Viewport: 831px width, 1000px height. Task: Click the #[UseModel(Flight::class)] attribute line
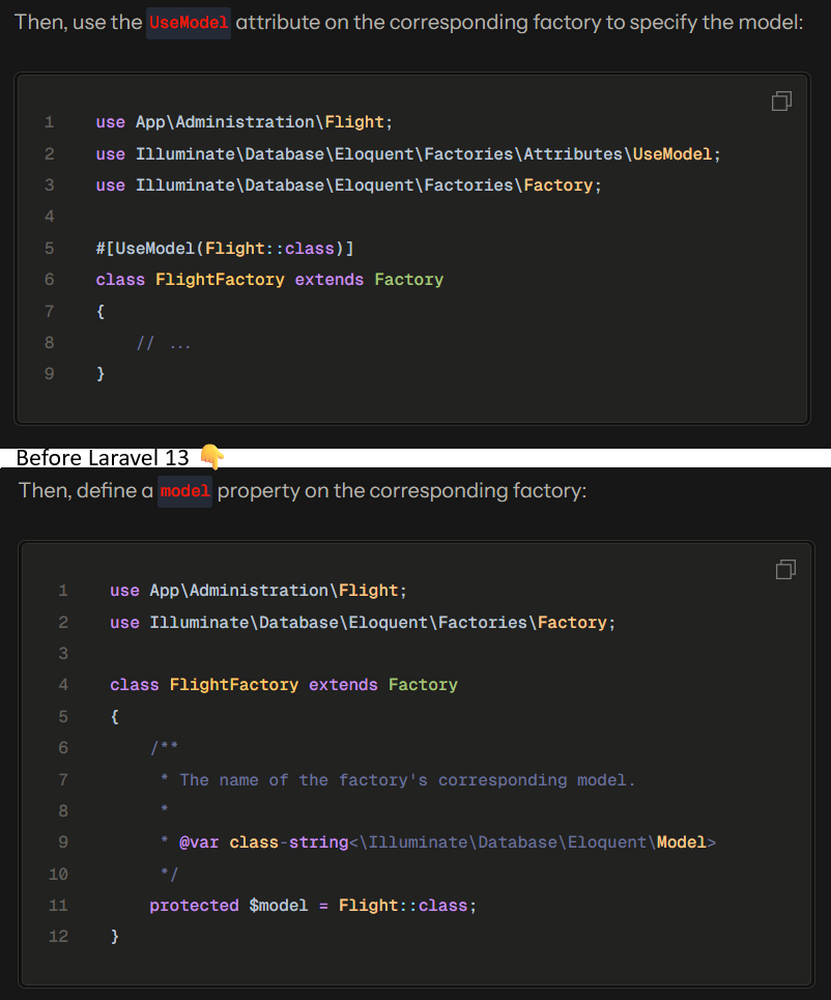(224, 248)
